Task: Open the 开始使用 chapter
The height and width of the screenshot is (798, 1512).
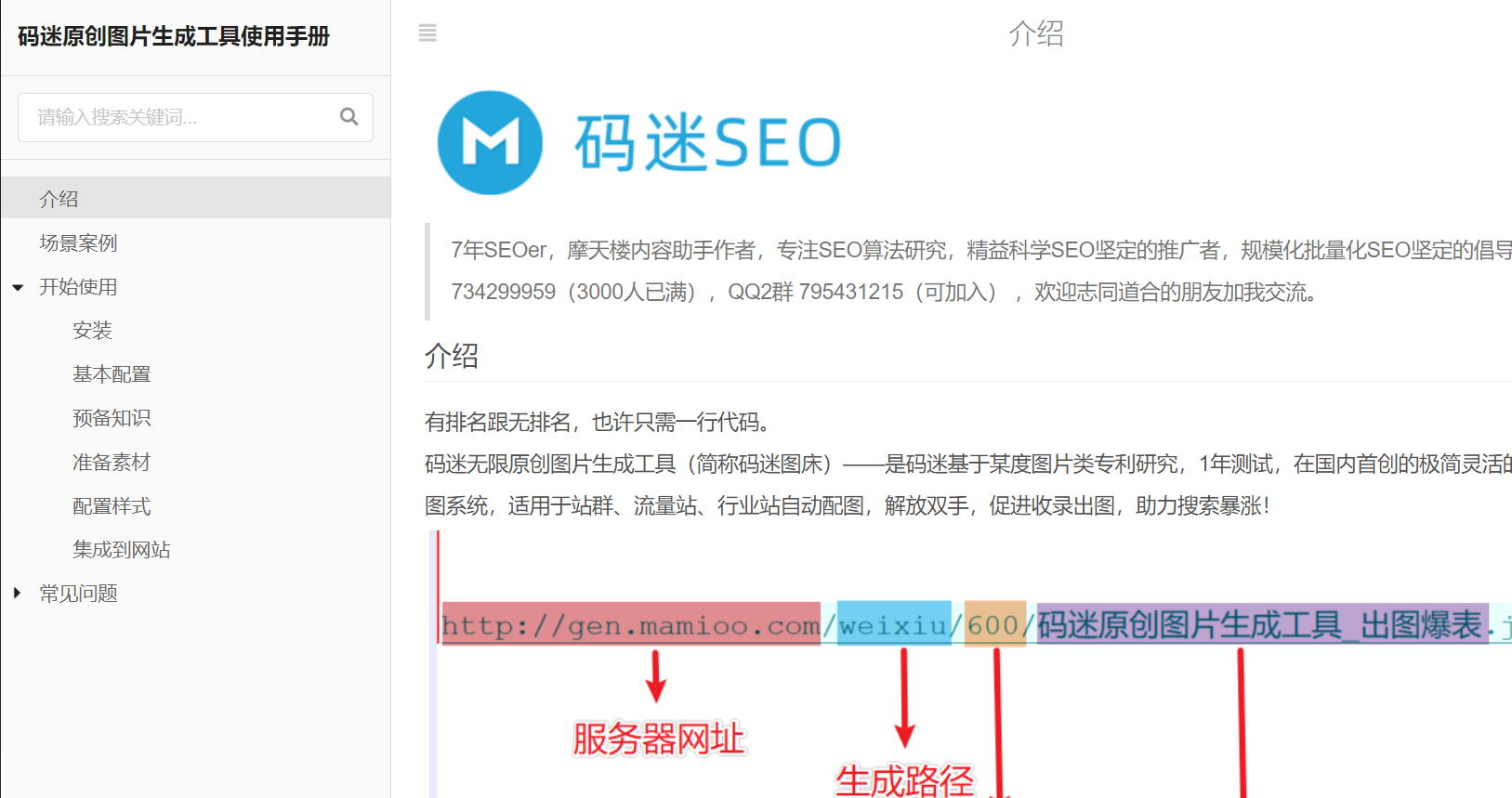Action: coord(78,287)
